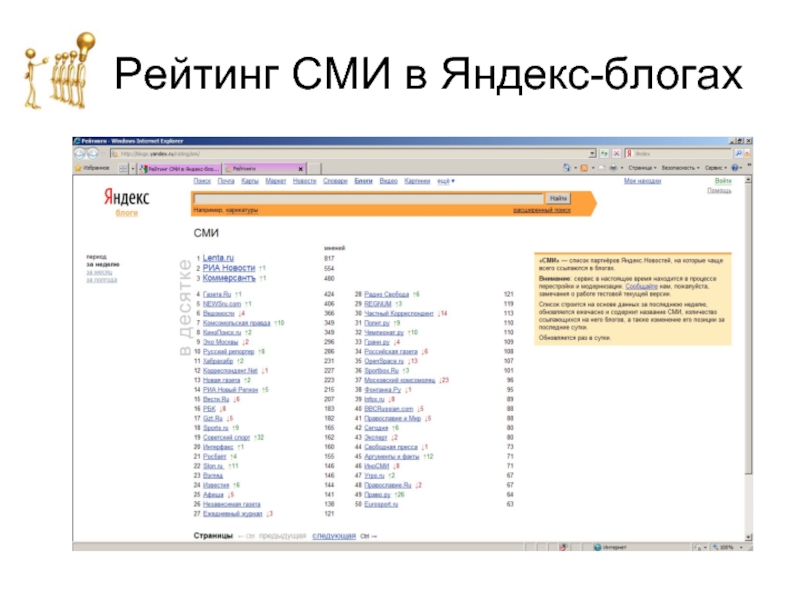Open РИА Новости ranking link
Screen dimensions: 800x600
click(x=229, y=268)
